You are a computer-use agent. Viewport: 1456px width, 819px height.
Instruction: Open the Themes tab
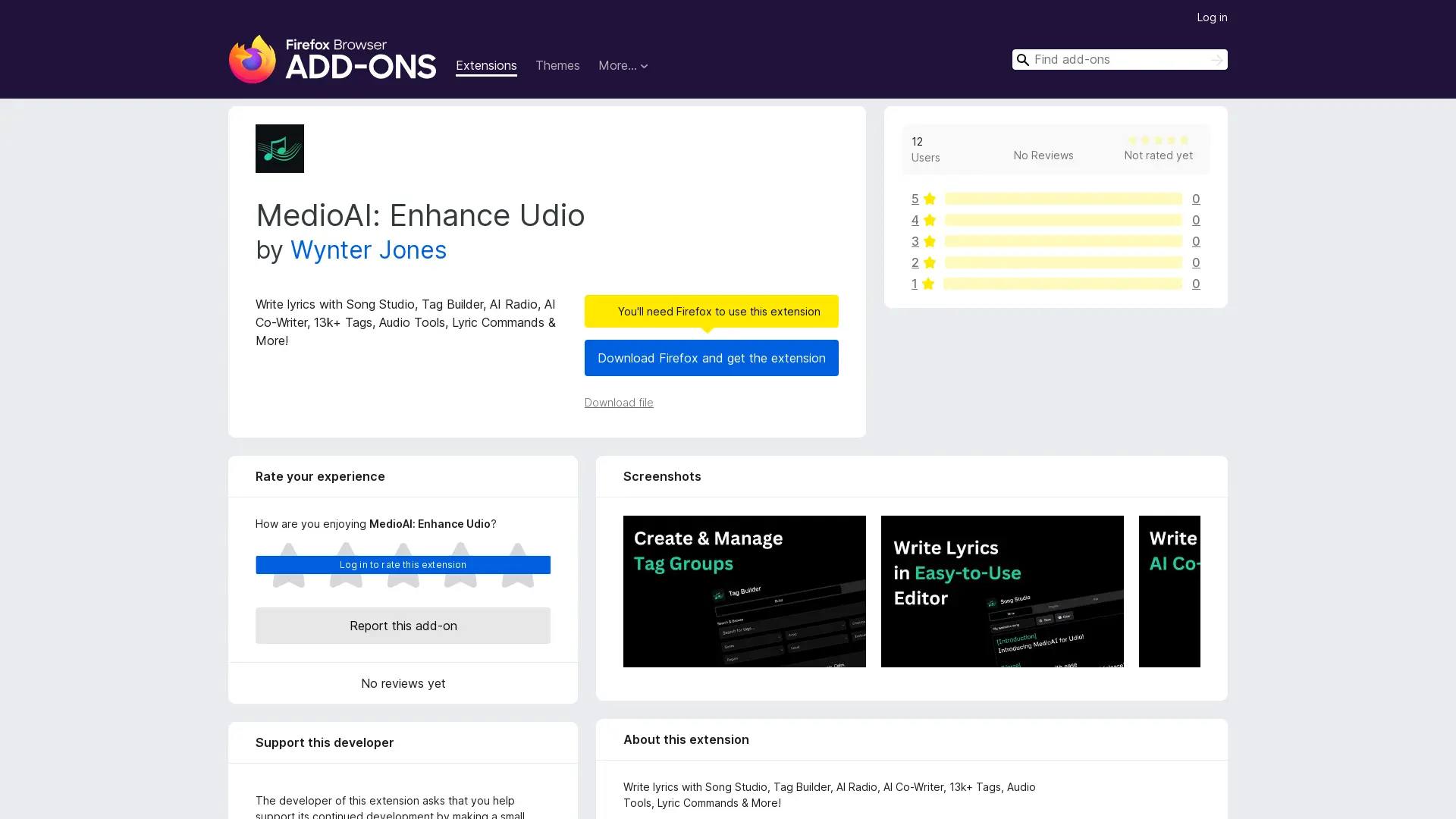tap(557, 66)
